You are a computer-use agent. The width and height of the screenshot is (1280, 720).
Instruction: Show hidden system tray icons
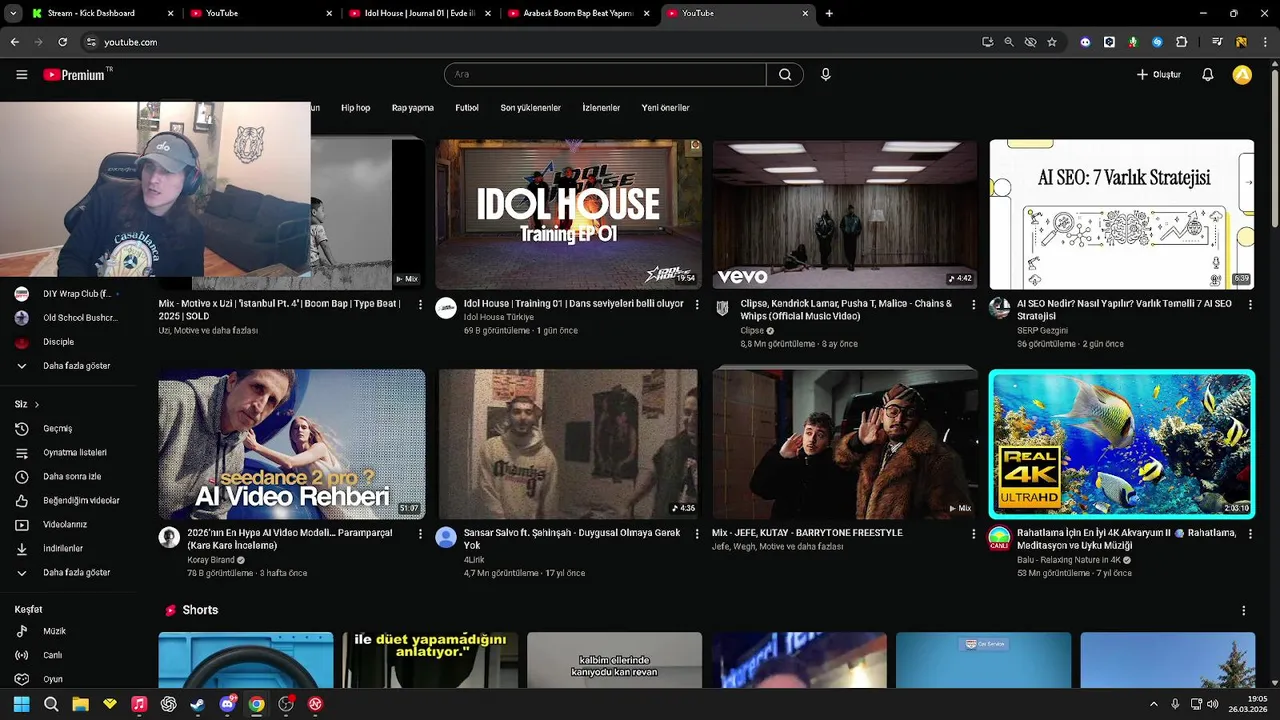click(x=1153, y=704)
